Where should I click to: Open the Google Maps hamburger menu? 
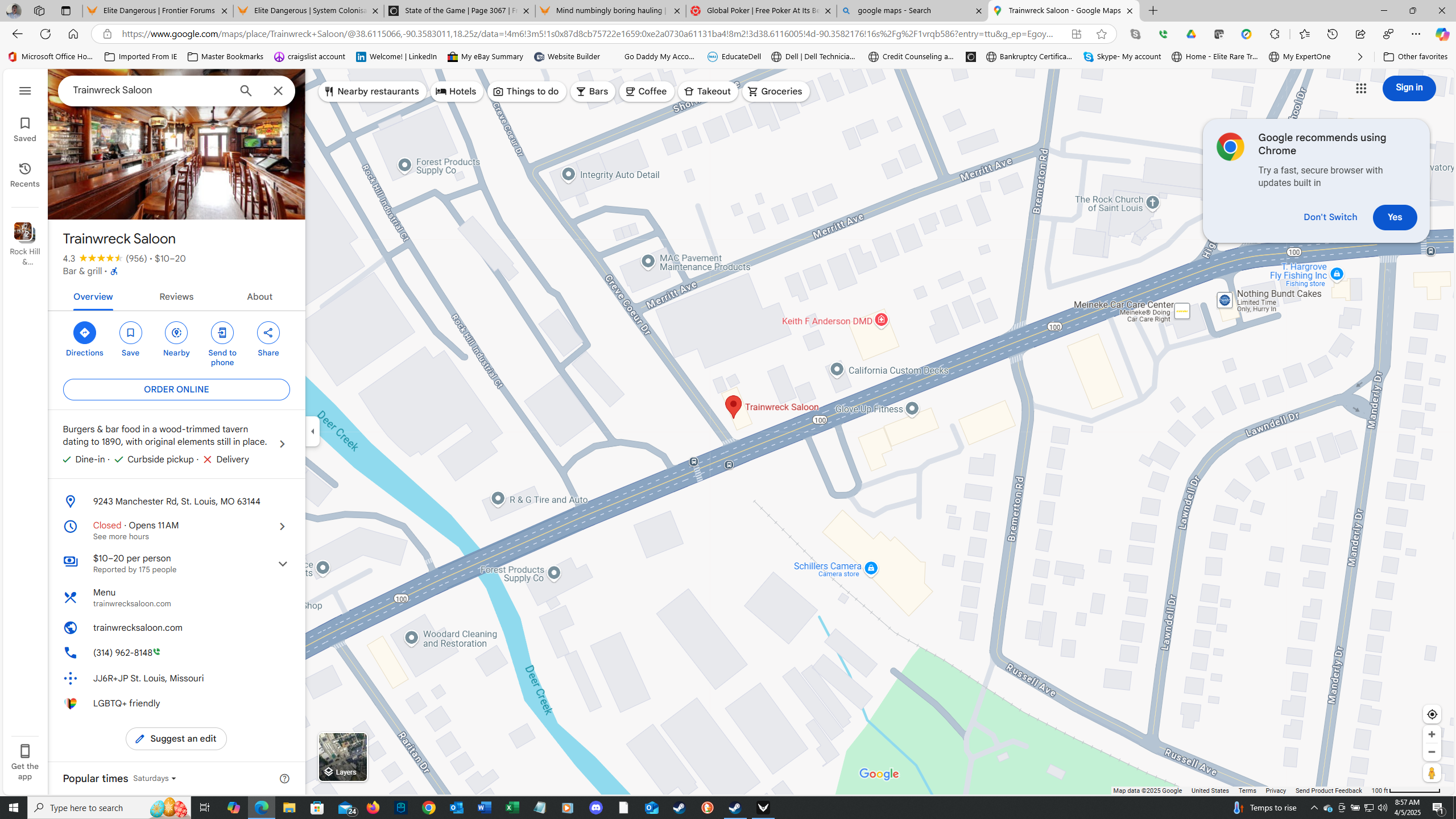pos(24,90)
